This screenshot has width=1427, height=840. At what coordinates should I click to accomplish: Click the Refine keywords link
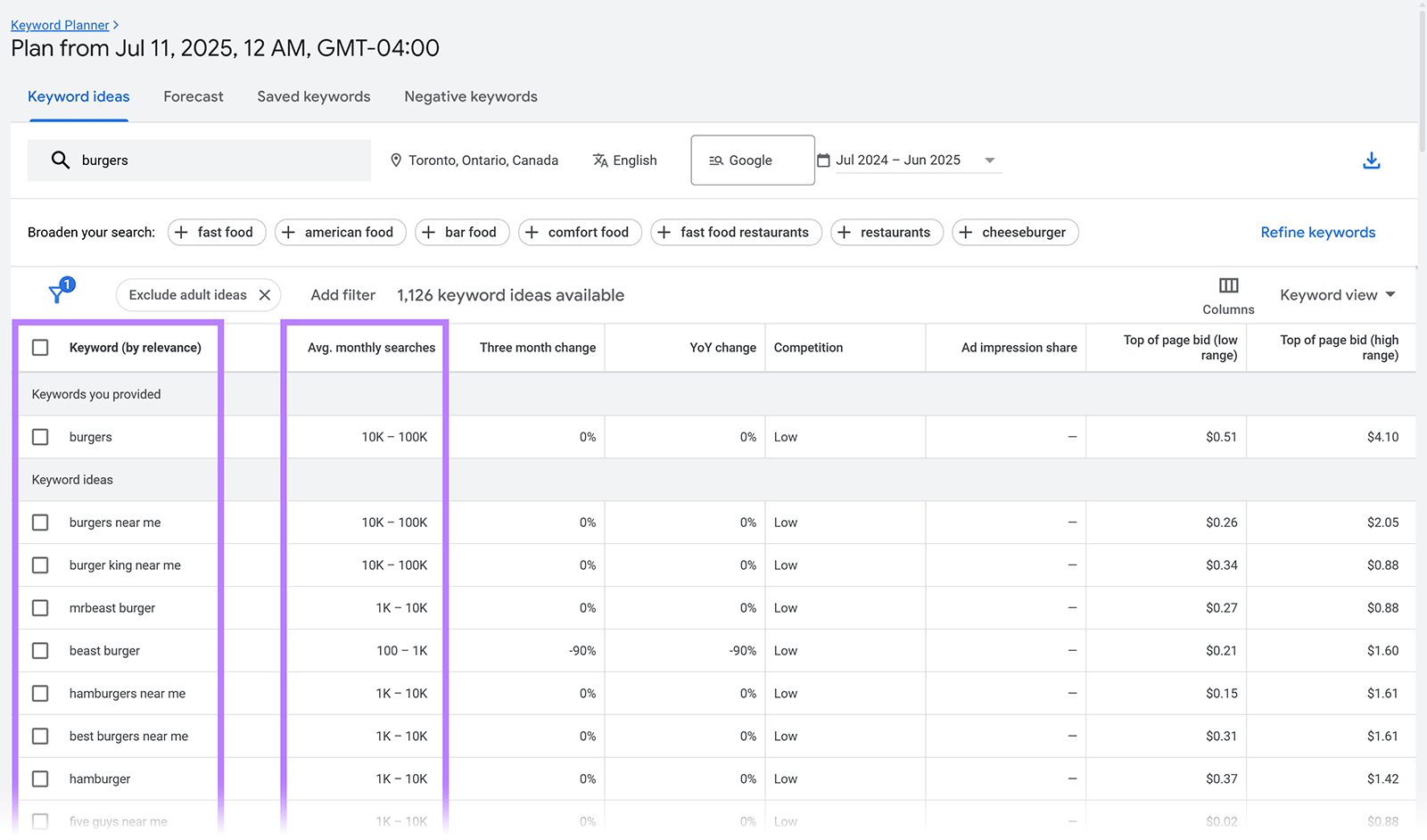[x=1317, y=232]
